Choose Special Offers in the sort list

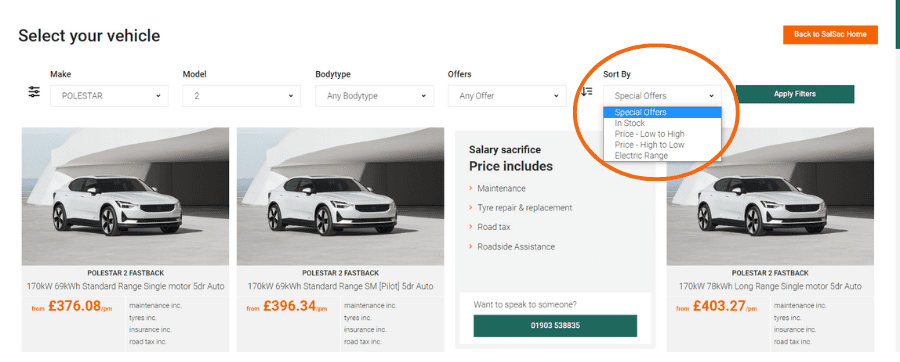[662, 112]
